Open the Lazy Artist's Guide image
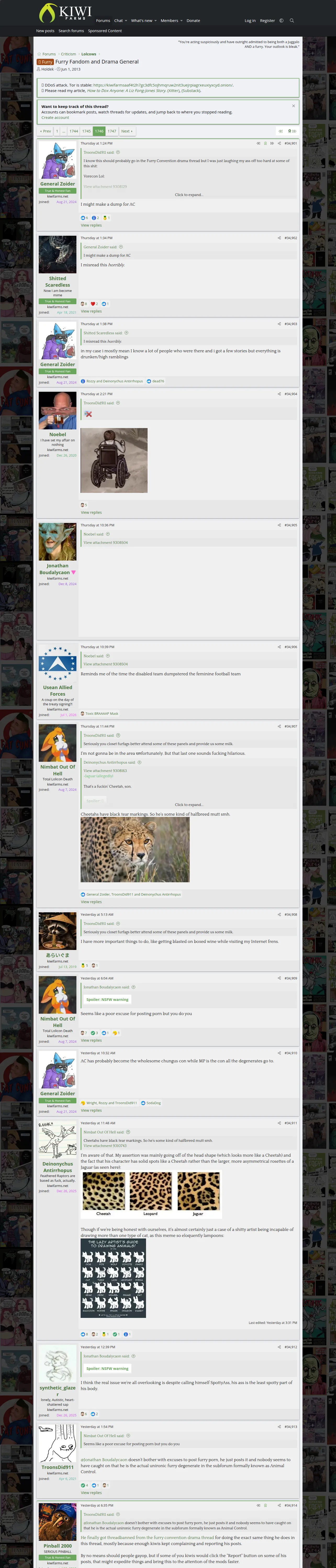This screenshot has width=336, height=1568. 113,1278
